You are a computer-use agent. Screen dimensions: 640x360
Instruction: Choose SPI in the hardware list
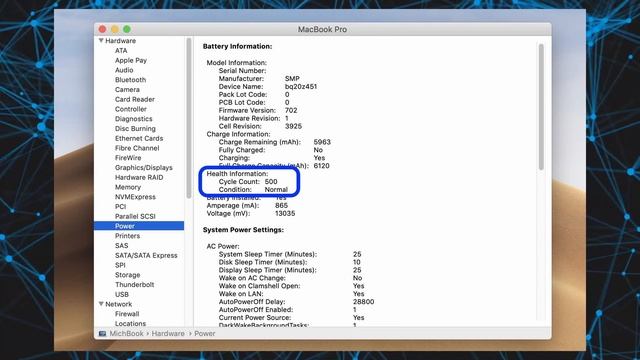coord(120,265)
